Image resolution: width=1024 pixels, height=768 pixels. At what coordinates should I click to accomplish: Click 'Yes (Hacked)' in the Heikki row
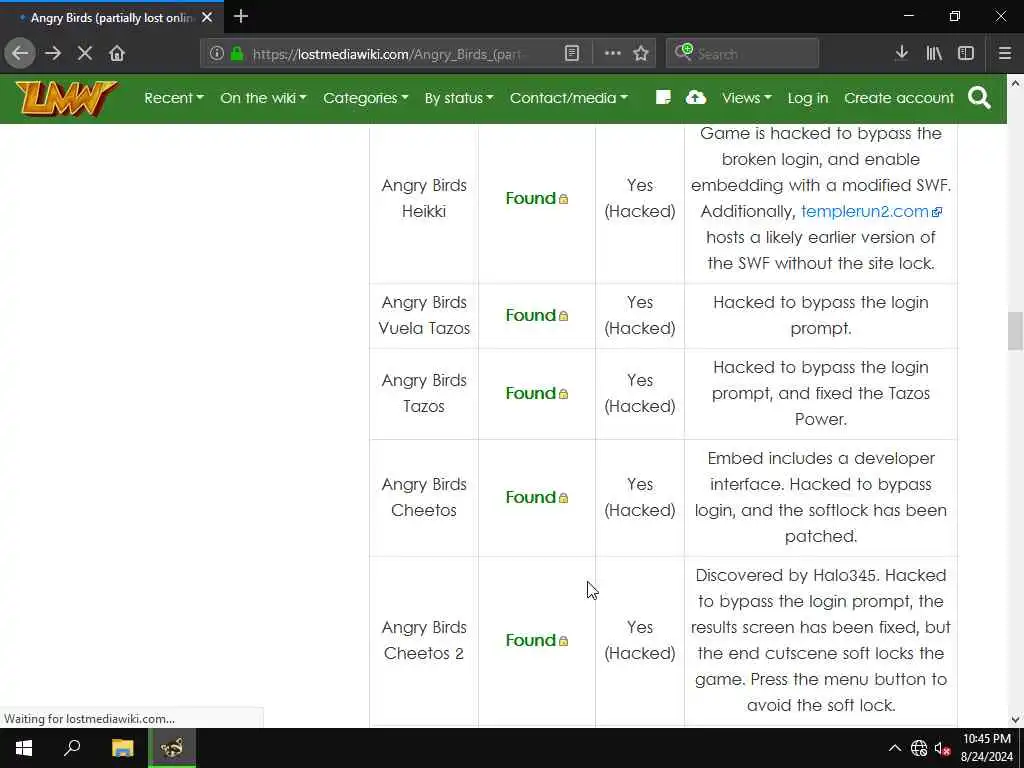point(639,199)
